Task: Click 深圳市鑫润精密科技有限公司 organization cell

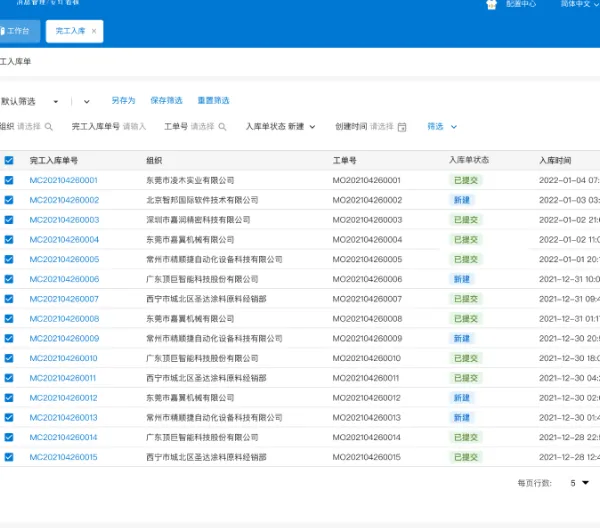Action: (198, 220)
